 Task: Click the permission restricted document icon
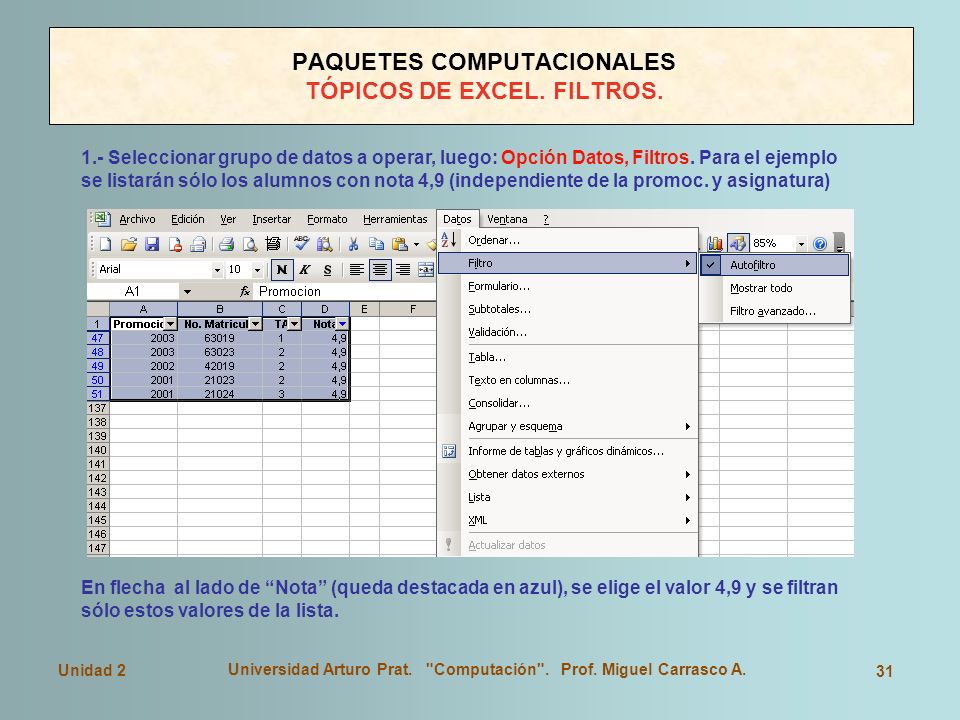[x=175, y=244]
